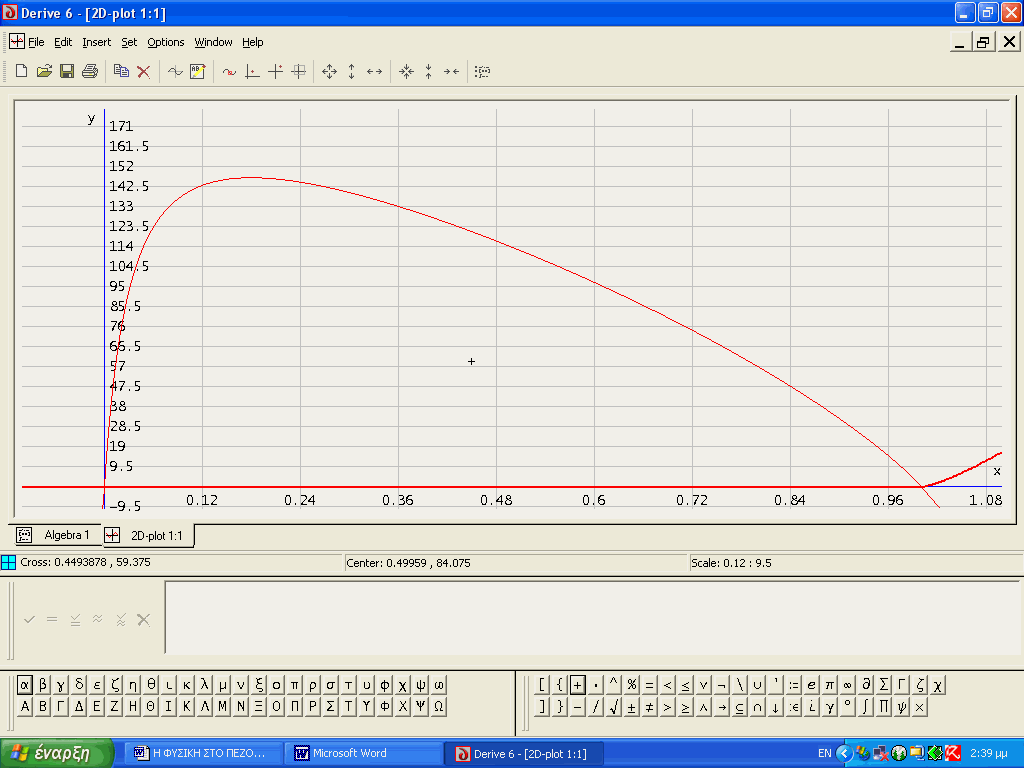The image size is (1024, 768).
Task: Click the square root symbol button
Action: (x=614, y=707)
